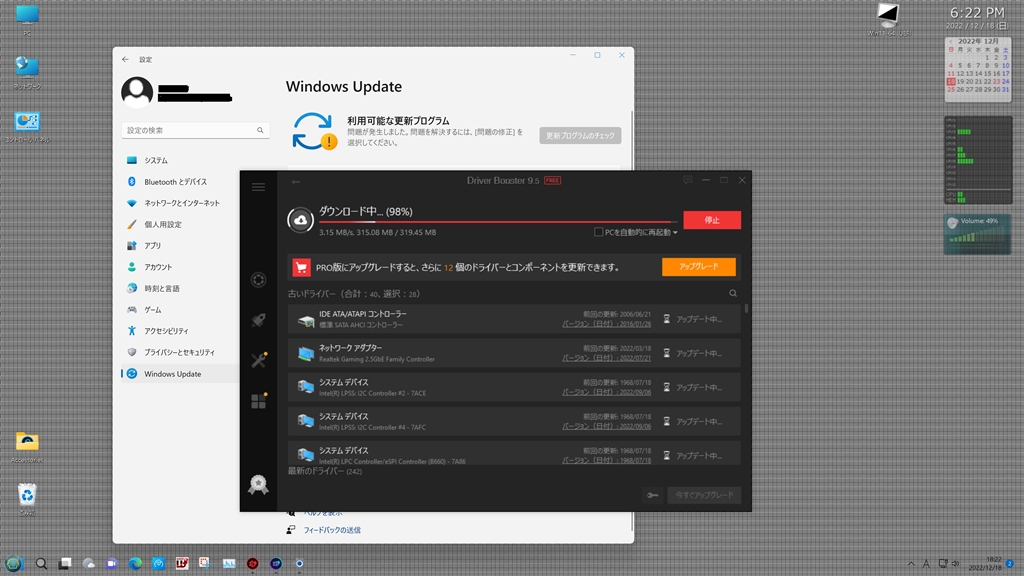Click the license key icon
The height and width of the screenshot is (576, 1024).
tap(652, 495)
